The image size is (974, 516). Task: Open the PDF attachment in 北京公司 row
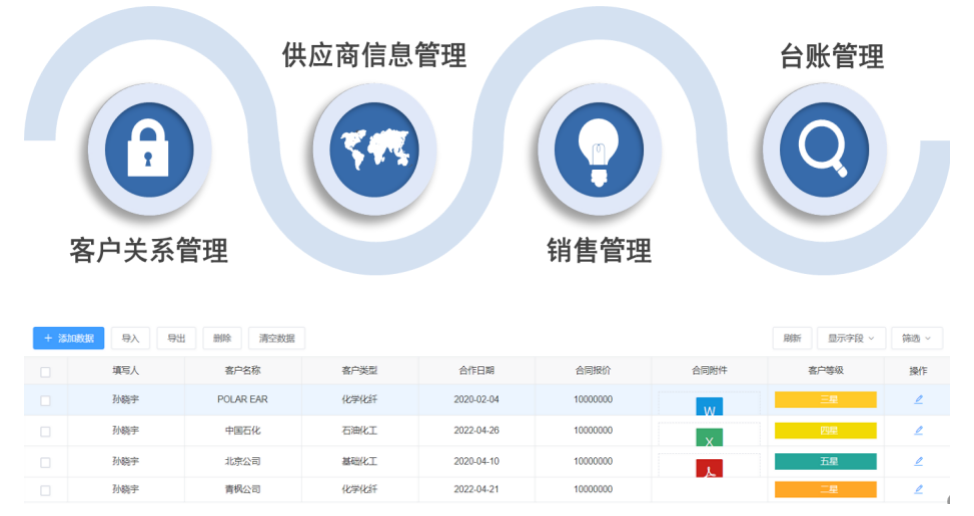click(x=709, y=467)
